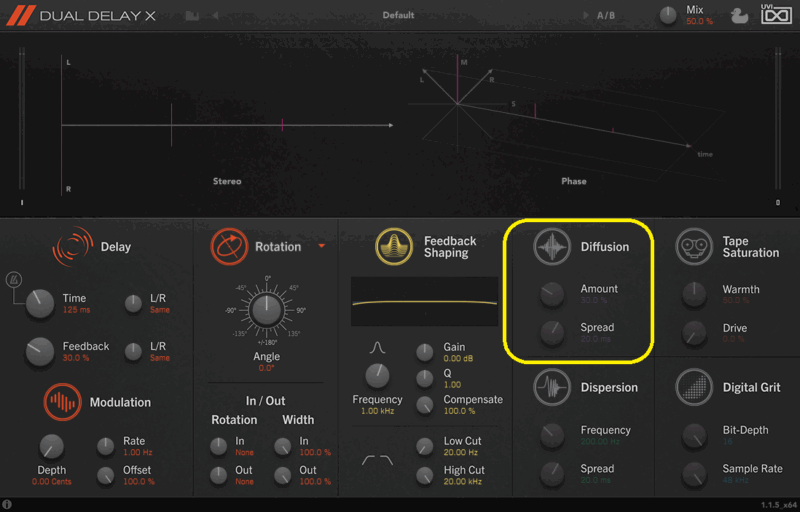Click the 0.0° Angle value
Image resolution: width=800 pixels, height=512 pixels.
coord(266,368)
